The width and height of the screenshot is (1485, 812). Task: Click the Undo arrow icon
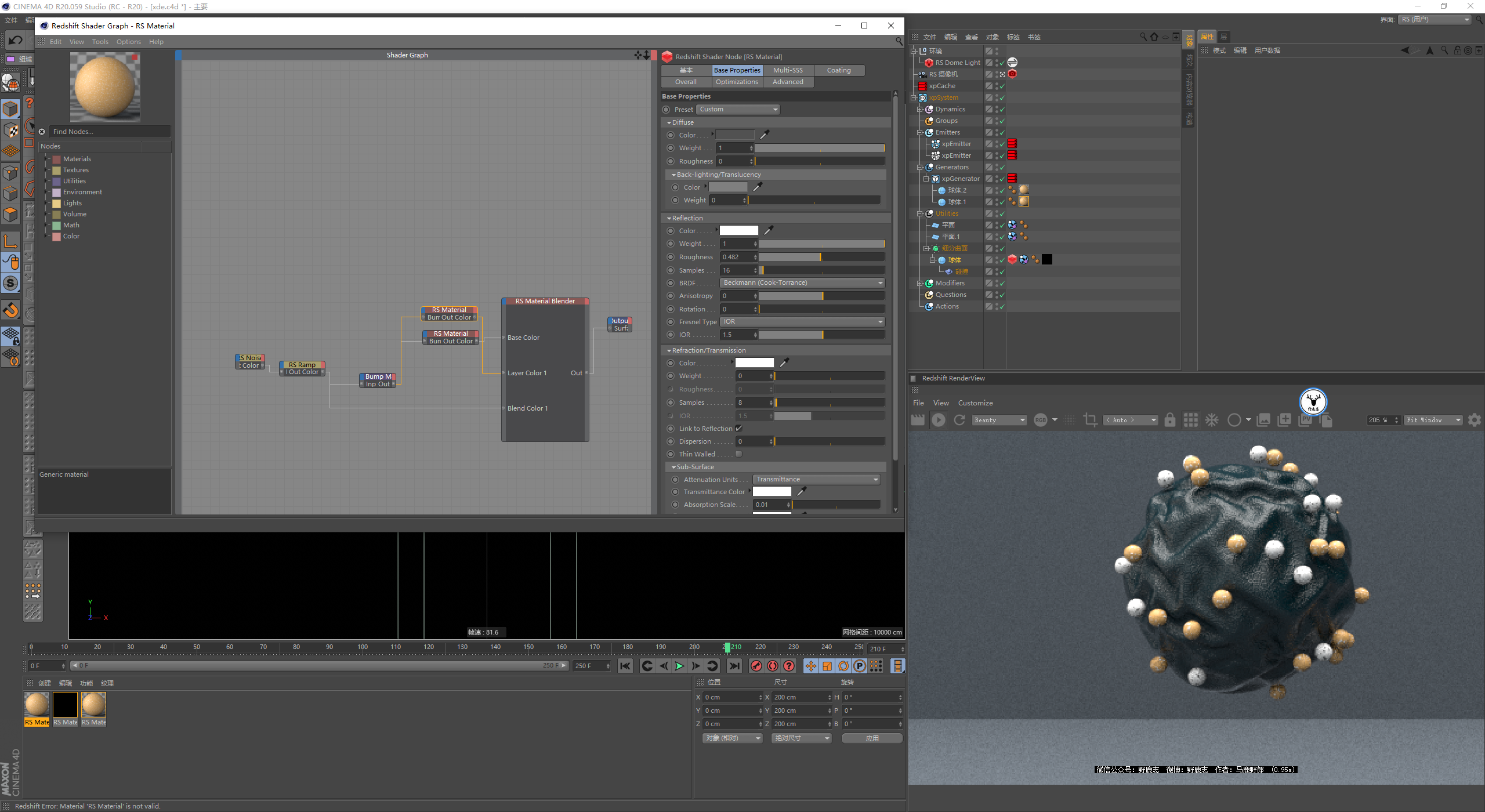16,40
